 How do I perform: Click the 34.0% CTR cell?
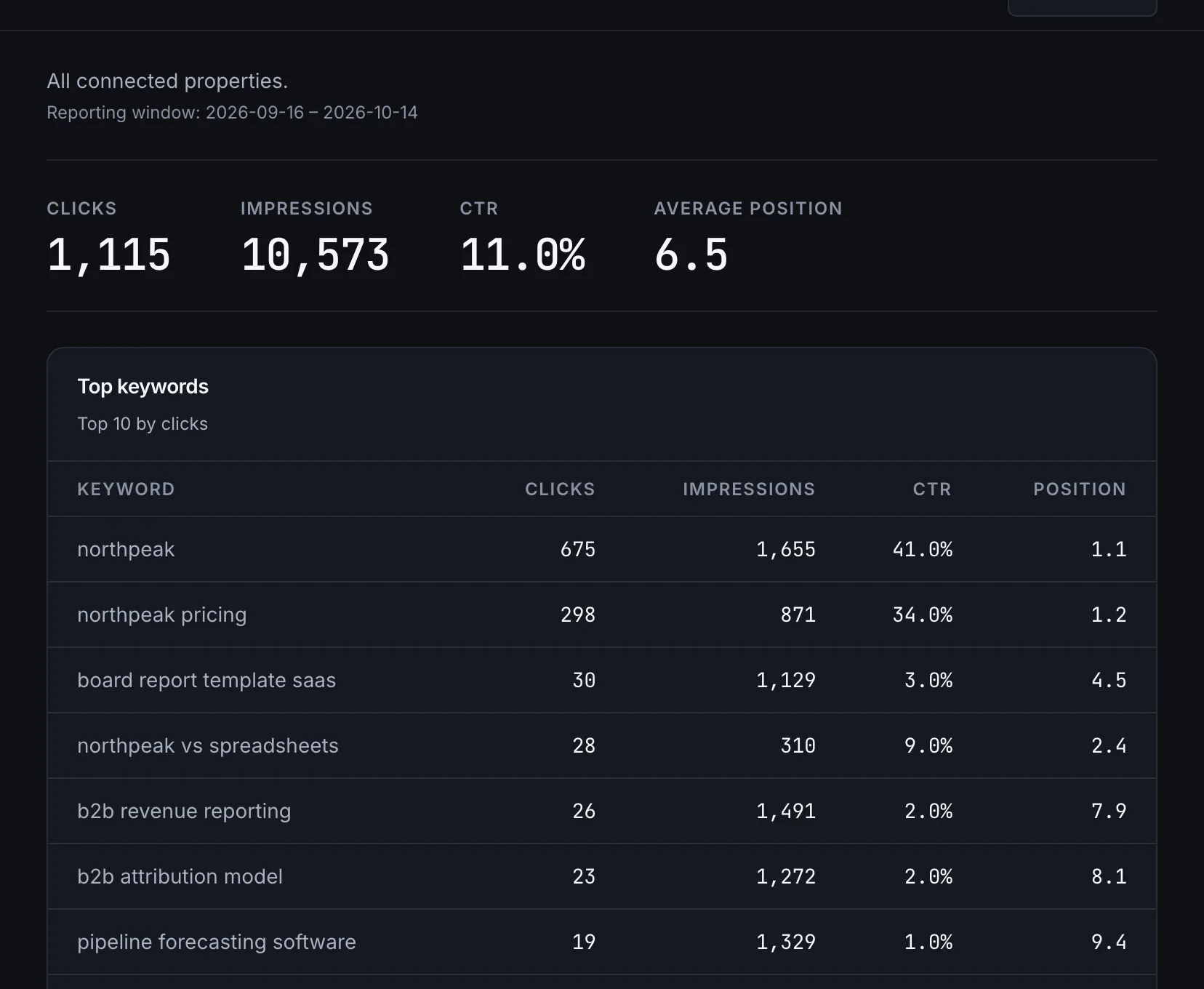pos(923,614)
